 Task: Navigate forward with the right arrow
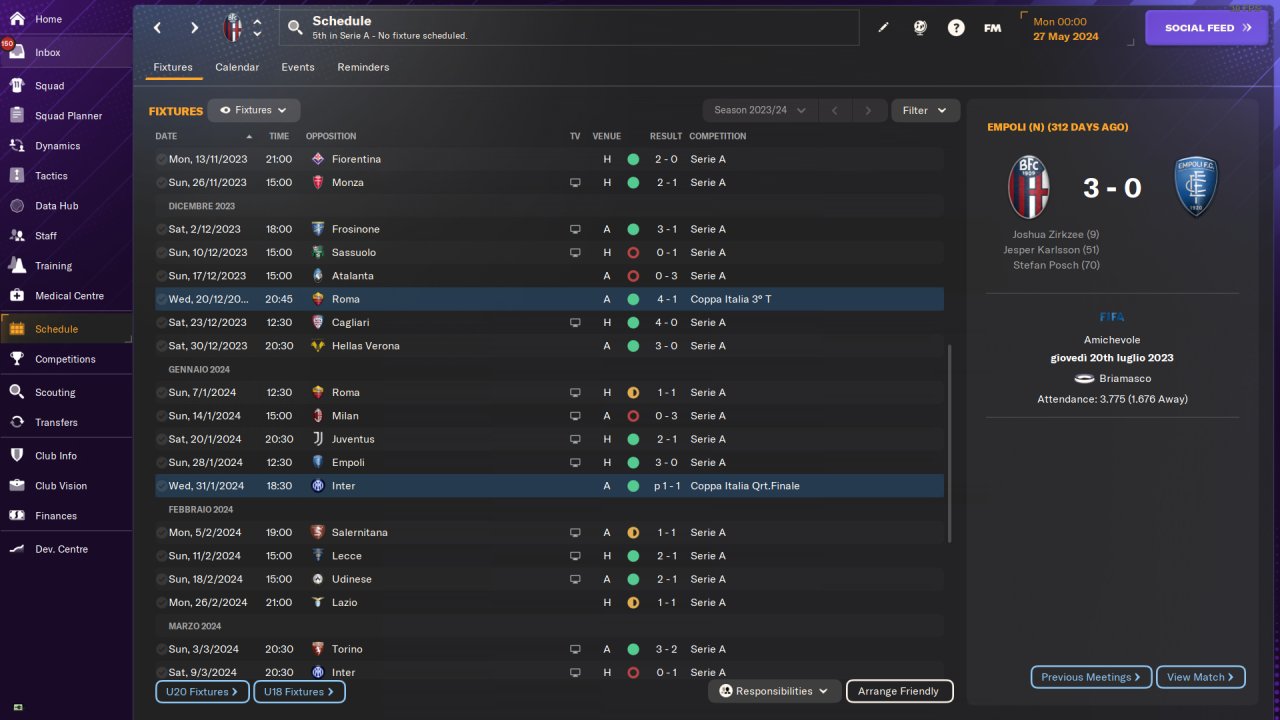click(x=194, y=28)
